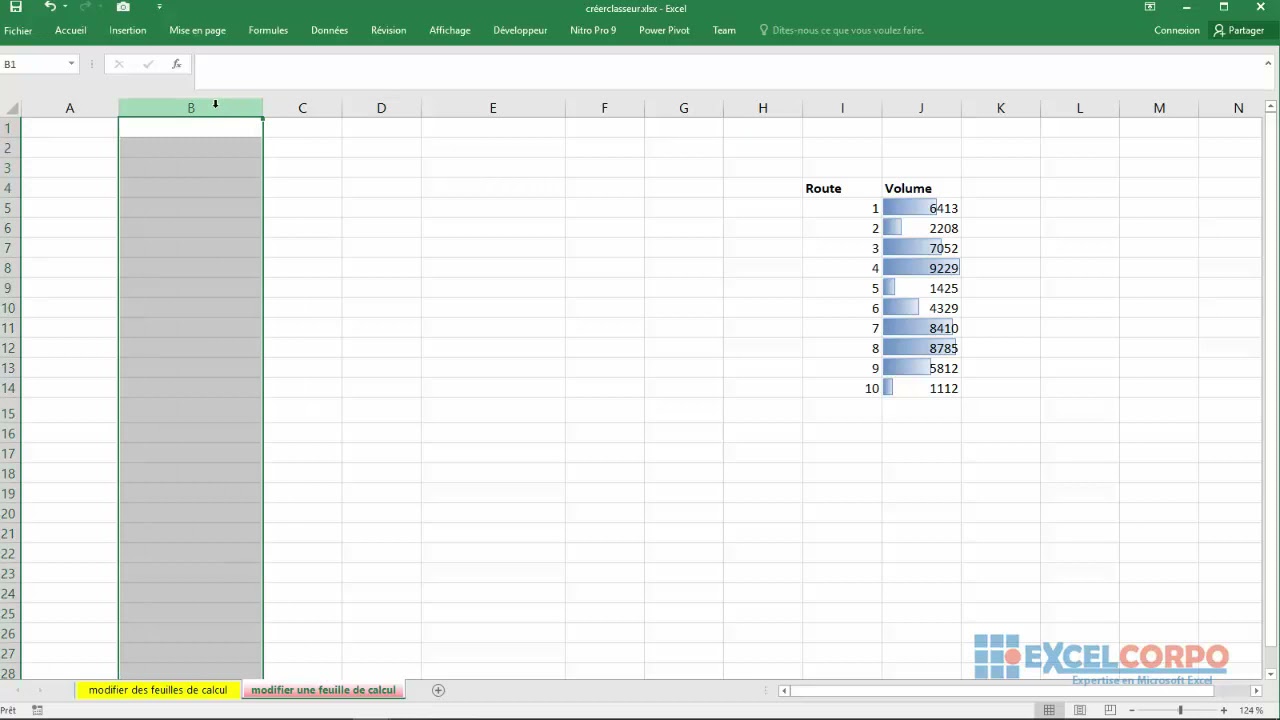Switch to Page Break Preview icon
Viewport: 1280px width, 720px height.
coord(1110,710)
